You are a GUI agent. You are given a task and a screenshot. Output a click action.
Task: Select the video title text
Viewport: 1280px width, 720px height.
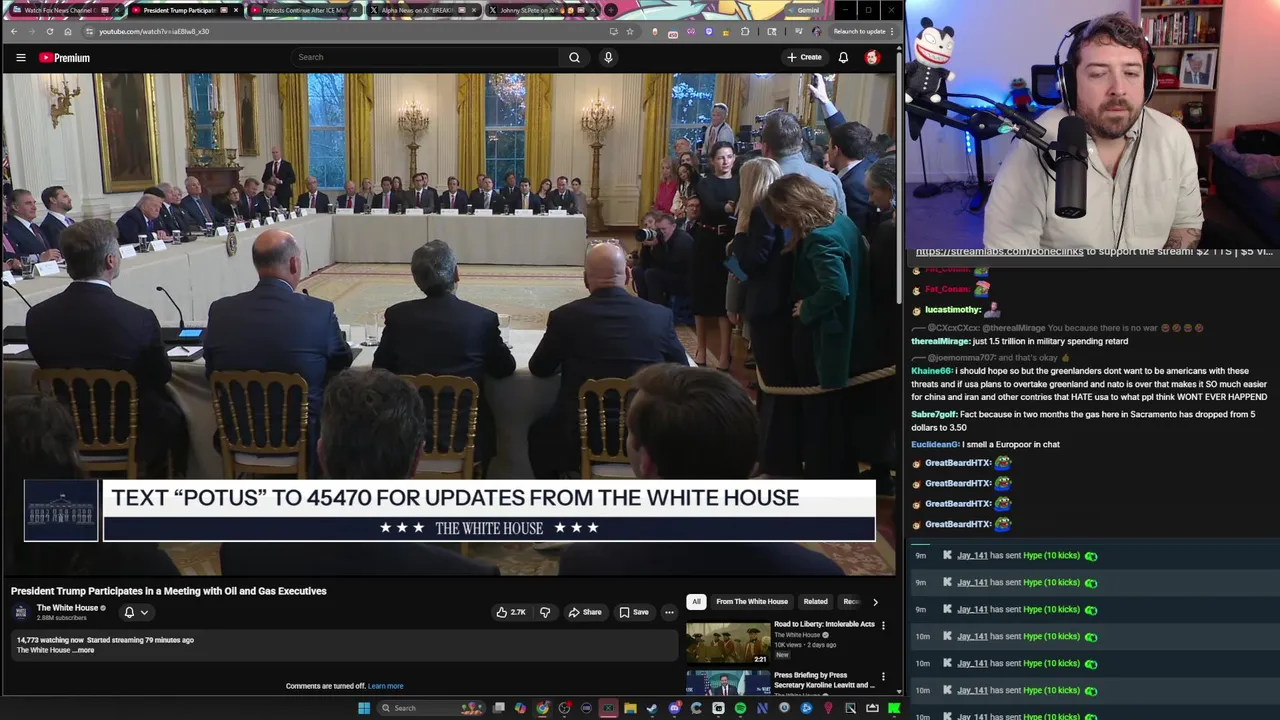tap(169, 591)
